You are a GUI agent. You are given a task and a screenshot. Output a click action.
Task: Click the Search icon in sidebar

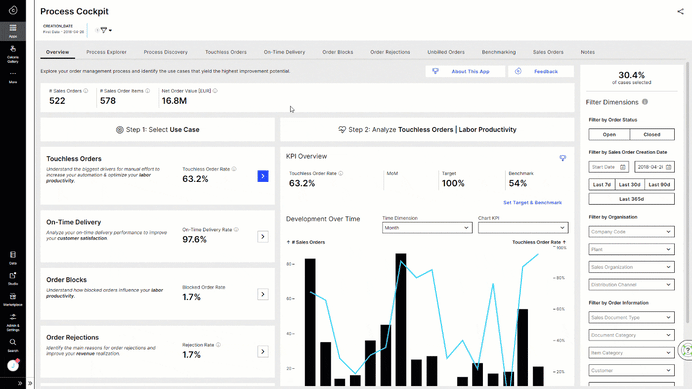[13, 345]
